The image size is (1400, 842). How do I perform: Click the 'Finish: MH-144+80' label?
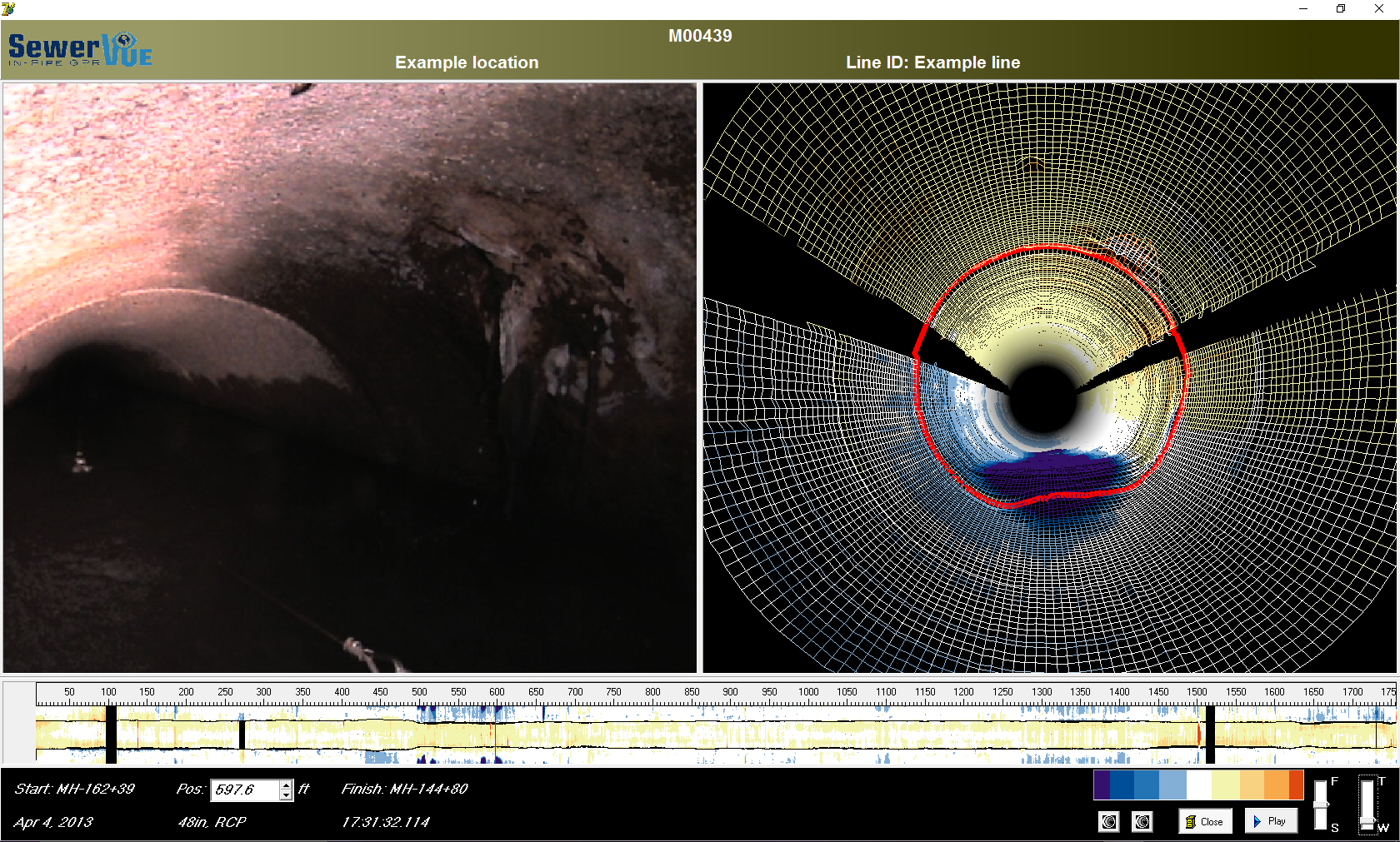pyautogui.click(x=405, y=789)
